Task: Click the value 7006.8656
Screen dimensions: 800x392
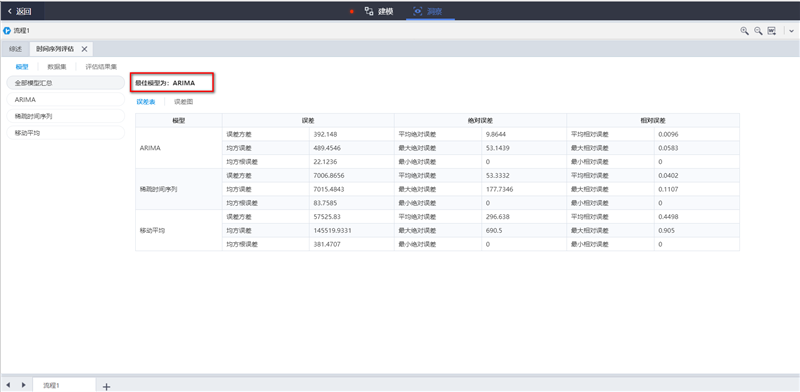Action: point(329,175)
